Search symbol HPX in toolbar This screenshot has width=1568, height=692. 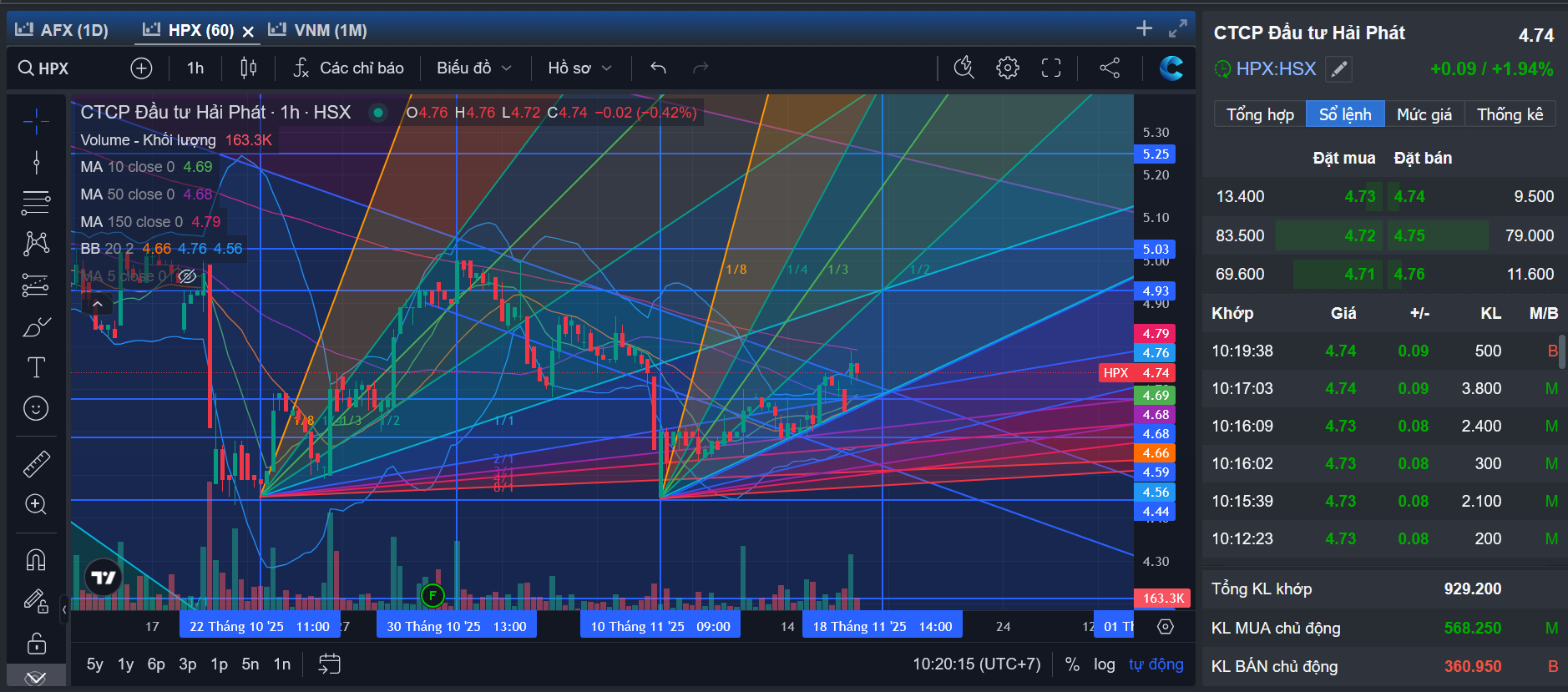[x=43, y=68]
